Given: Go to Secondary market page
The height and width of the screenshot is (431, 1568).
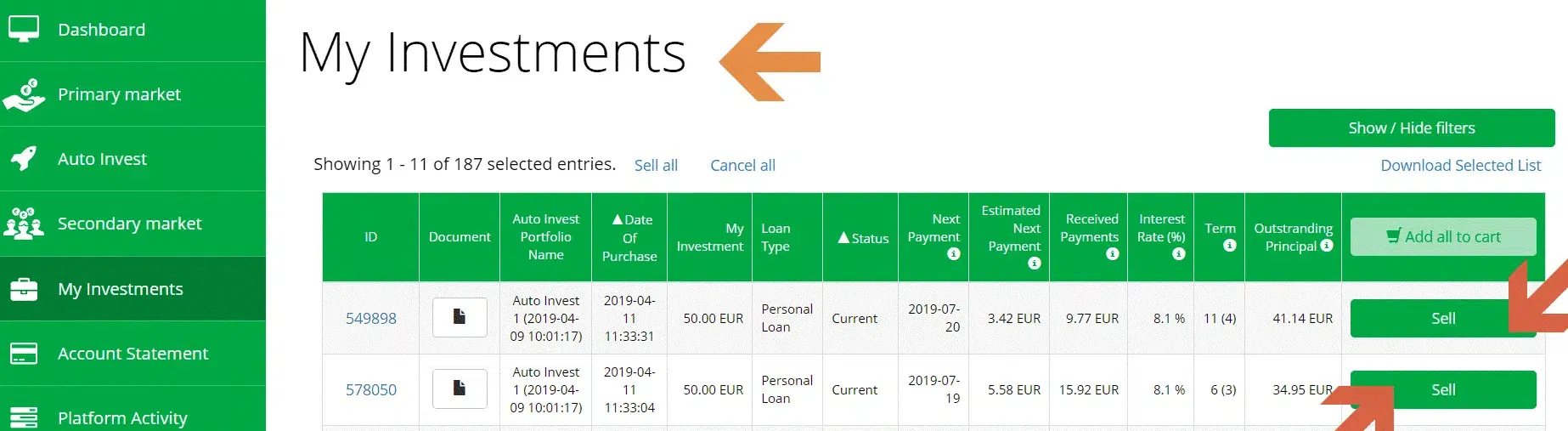Looking at the screenshot, I should coord(129,224).
